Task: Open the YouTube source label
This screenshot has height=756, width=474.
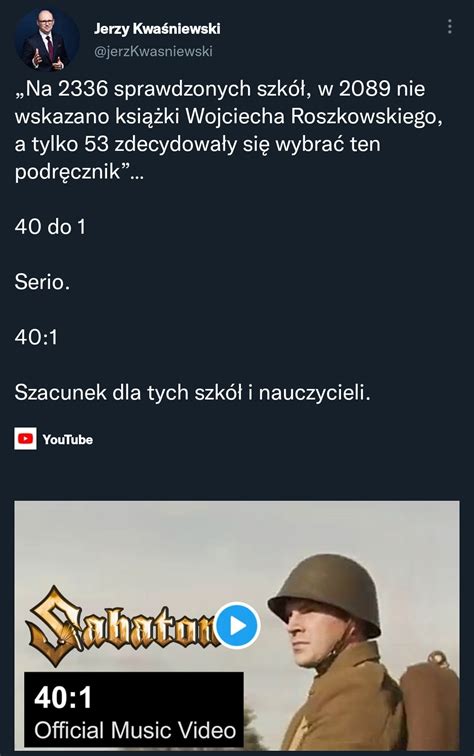Action: [x=68, y=439]
